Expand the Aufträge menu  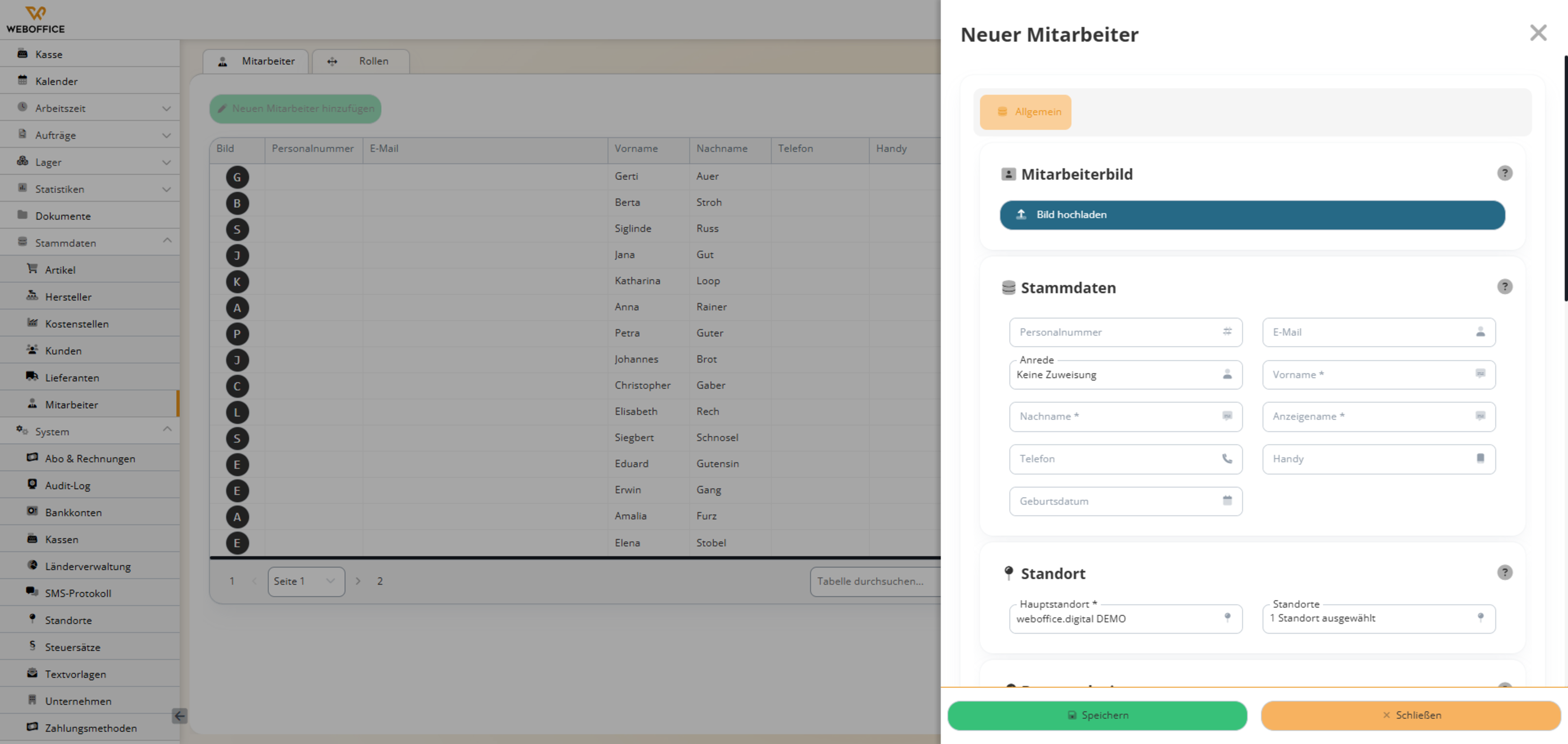90,135
